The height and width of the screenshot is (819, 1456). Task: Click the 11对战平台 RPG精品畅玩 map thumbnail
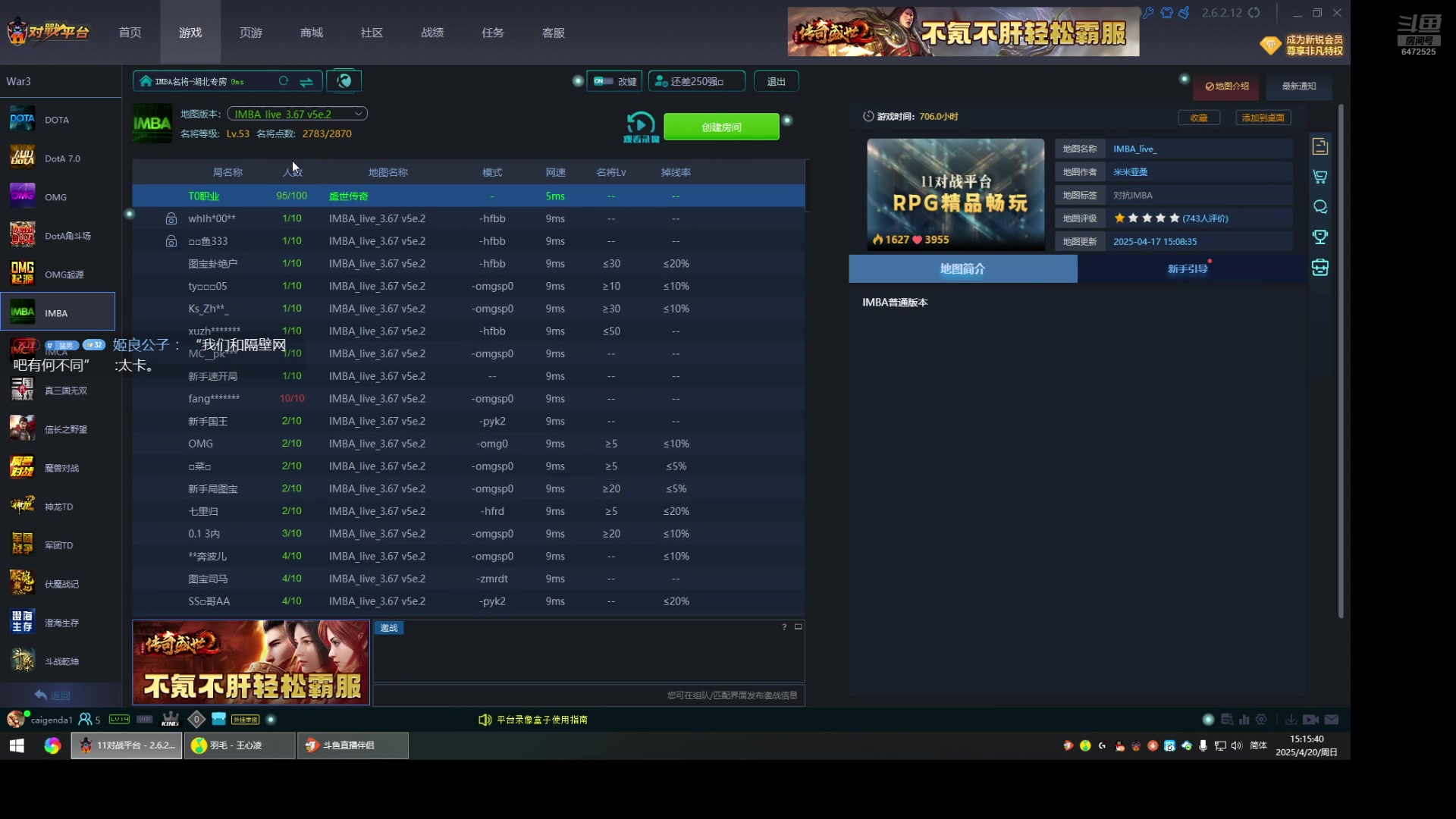(955, 194)
